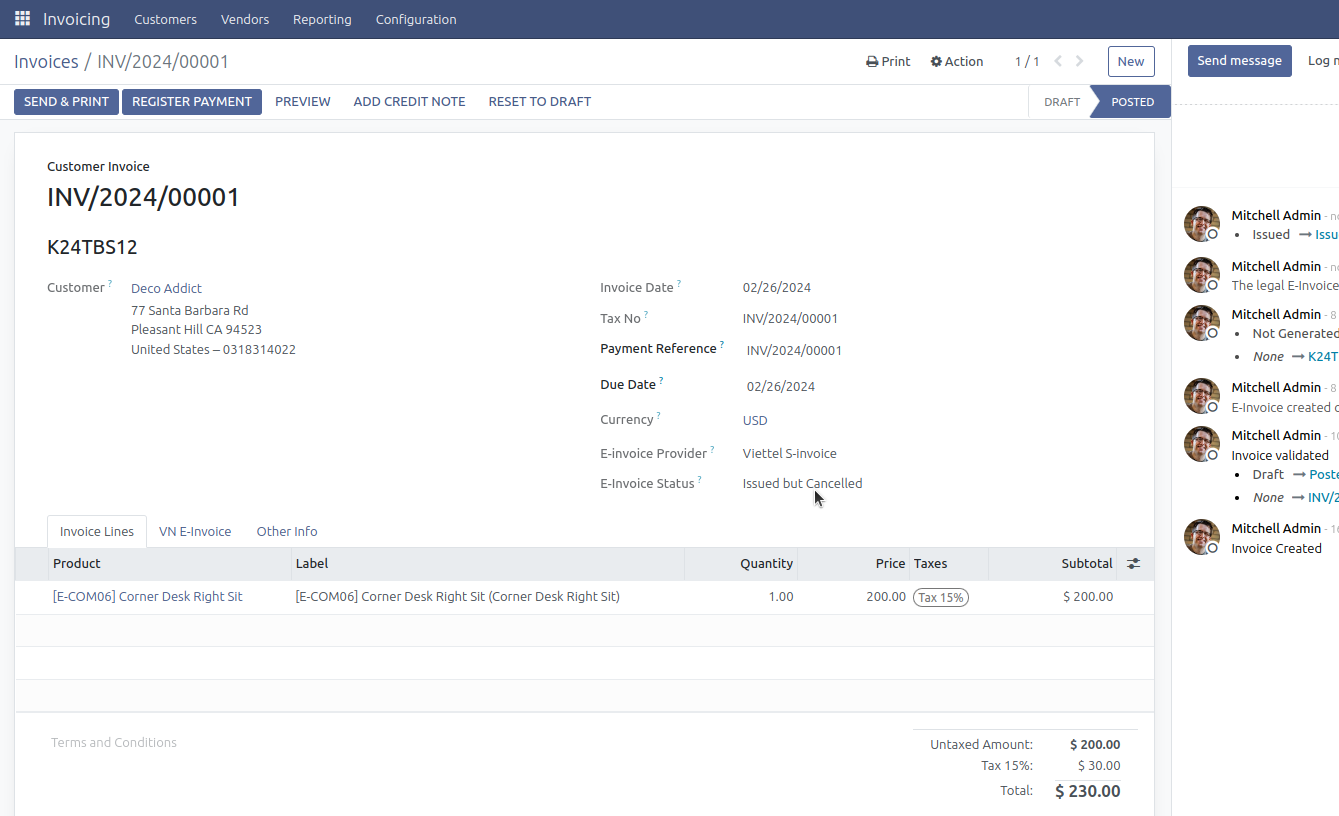Click the Payment Reference field value
The width and height of the screenshot is (1339, 816).
tap(794, 351)
